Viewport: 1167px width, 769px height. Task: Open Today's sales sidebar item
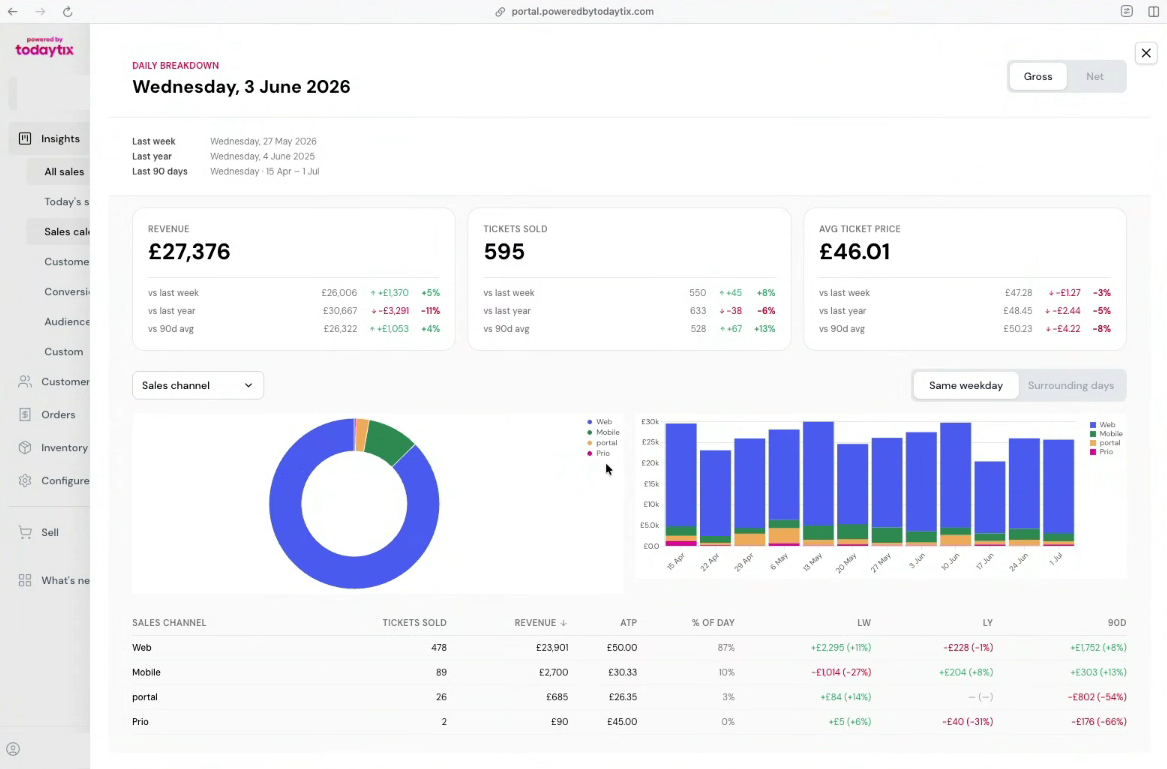pyautogui.click(x=58, y=202)
